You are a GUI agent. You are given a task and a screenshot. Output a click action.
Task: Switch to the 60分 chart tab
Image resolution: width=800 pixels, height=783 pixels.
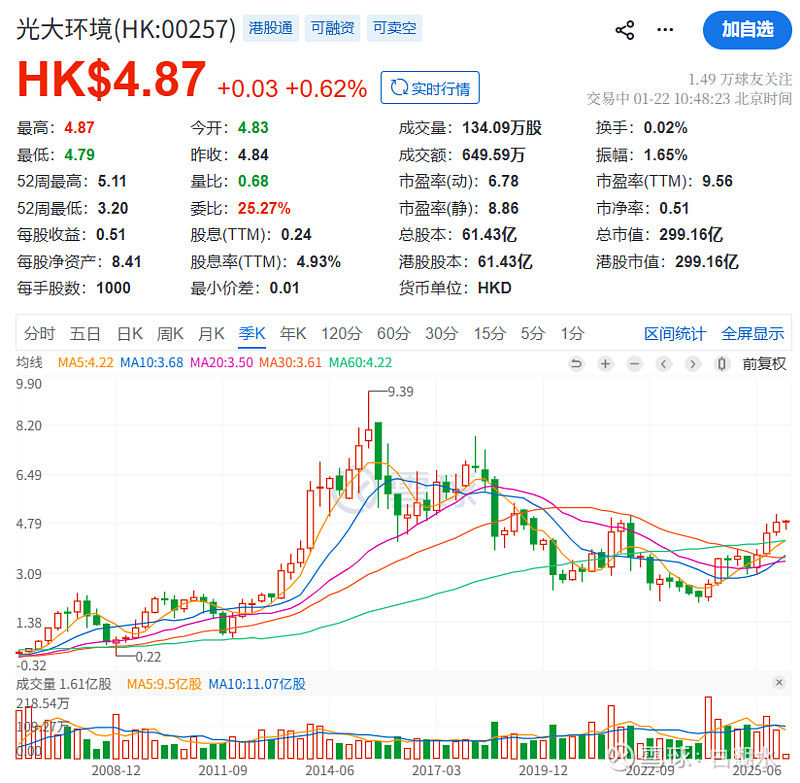(393, 334)
